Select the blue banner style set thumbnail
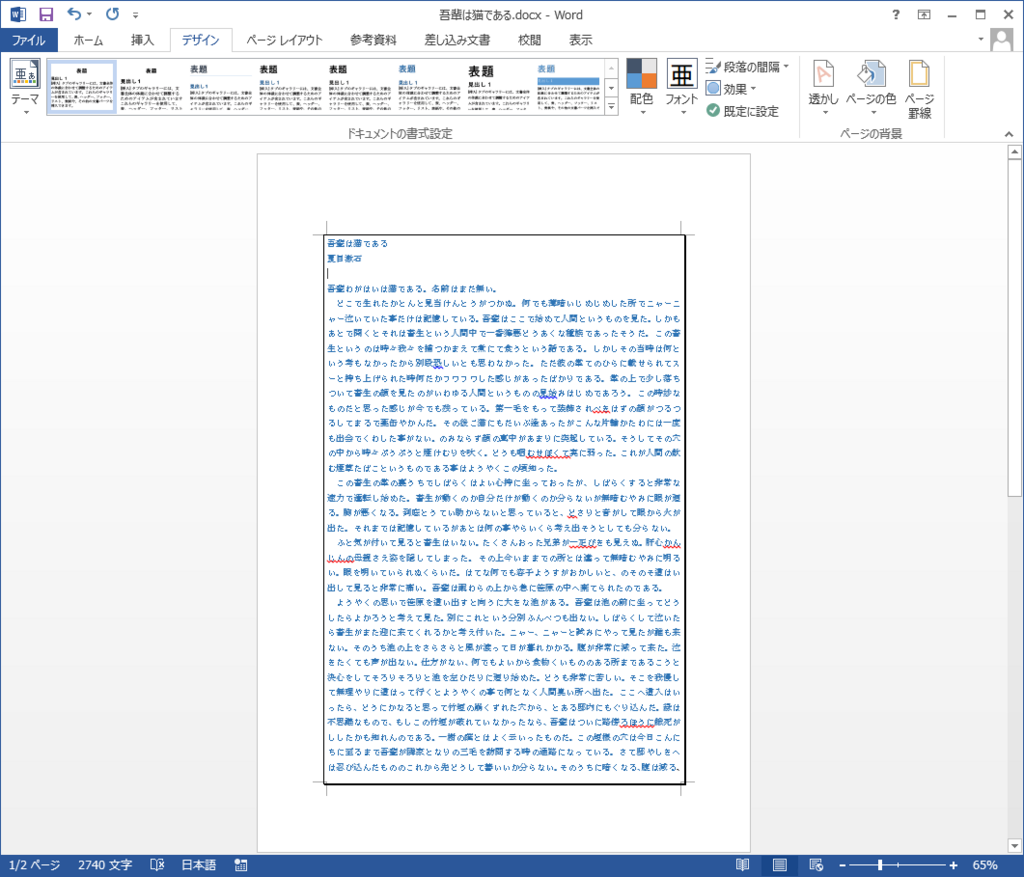Image resolution: width=1024 pixels, height=877 pixels. [x=568, y=88]
